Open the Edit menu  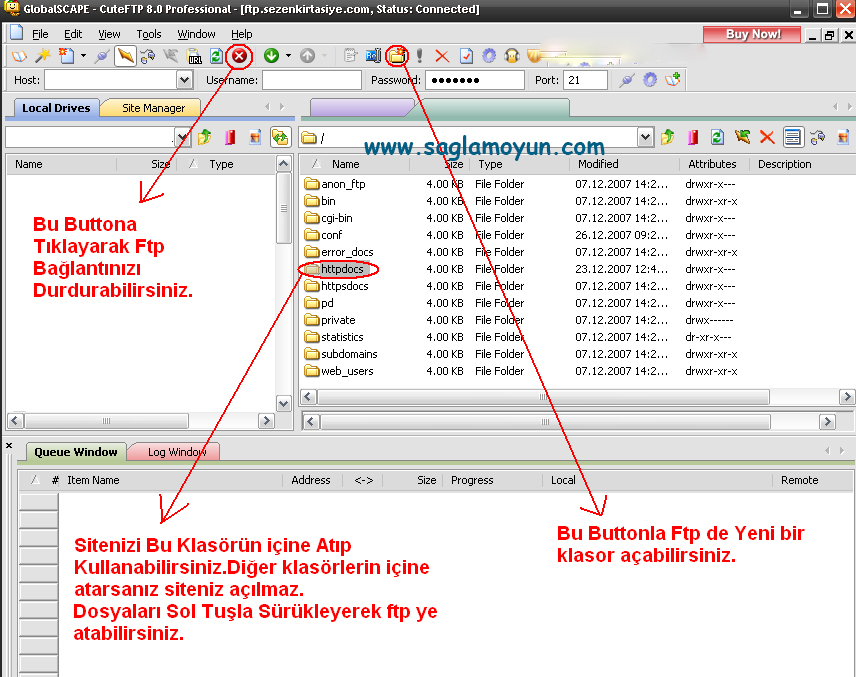[x=73, y=34]
